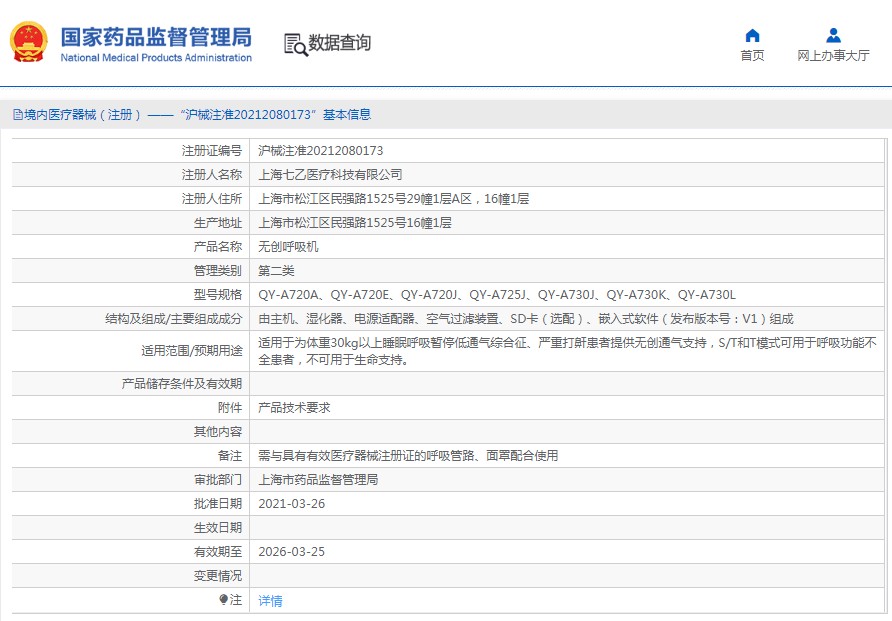Image resolution: width=892 pixels, height=621 pixels.
Task: Select expiry date 2026-03-25
Action: (x=291, y=552)
